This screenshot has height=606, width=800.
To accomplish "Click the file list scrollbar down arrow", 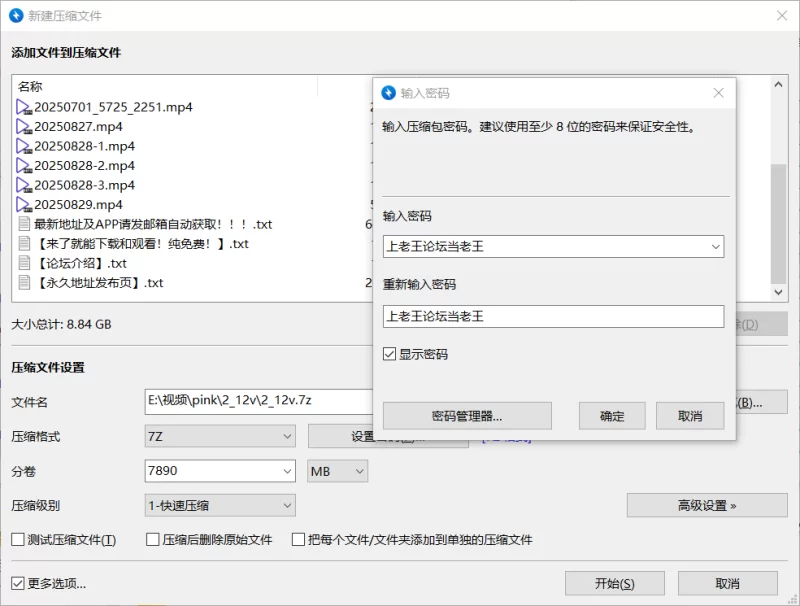I will pyautogui.click(x=778, y=292).
